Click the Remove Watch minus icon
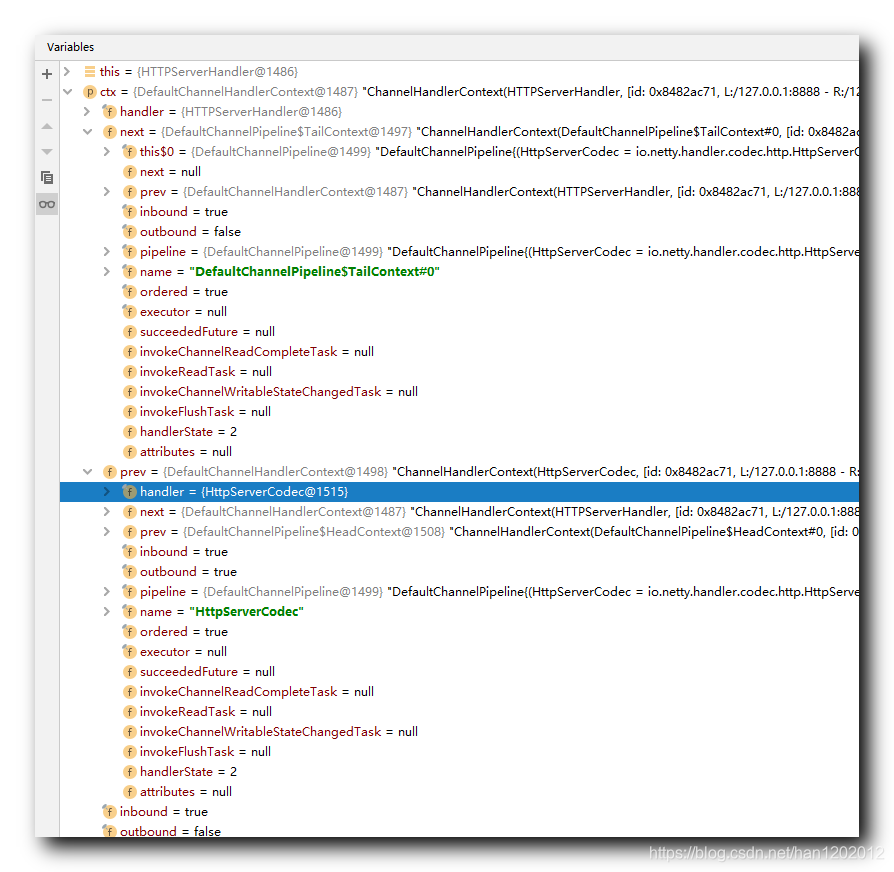The height and width of the screenshot is (872, 894). [x=47, y=100]
